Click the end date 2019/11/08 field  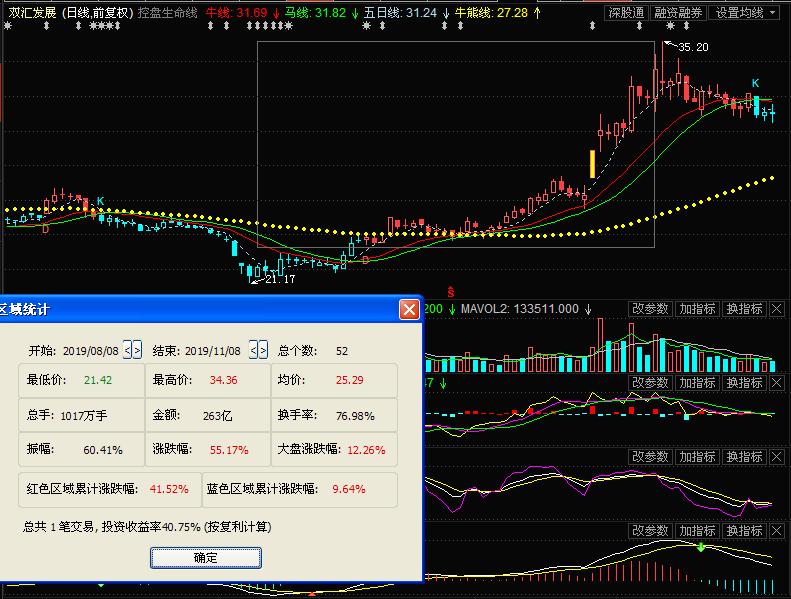(x=212, y=351)
